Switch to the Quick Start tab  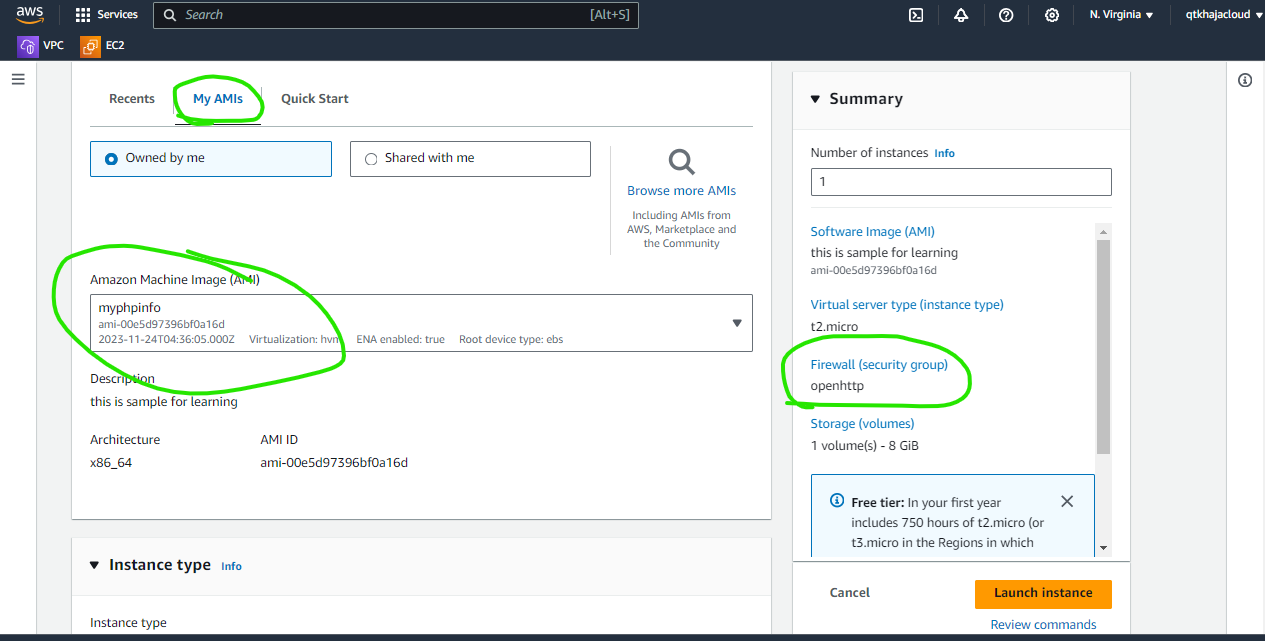pos(314,99)
